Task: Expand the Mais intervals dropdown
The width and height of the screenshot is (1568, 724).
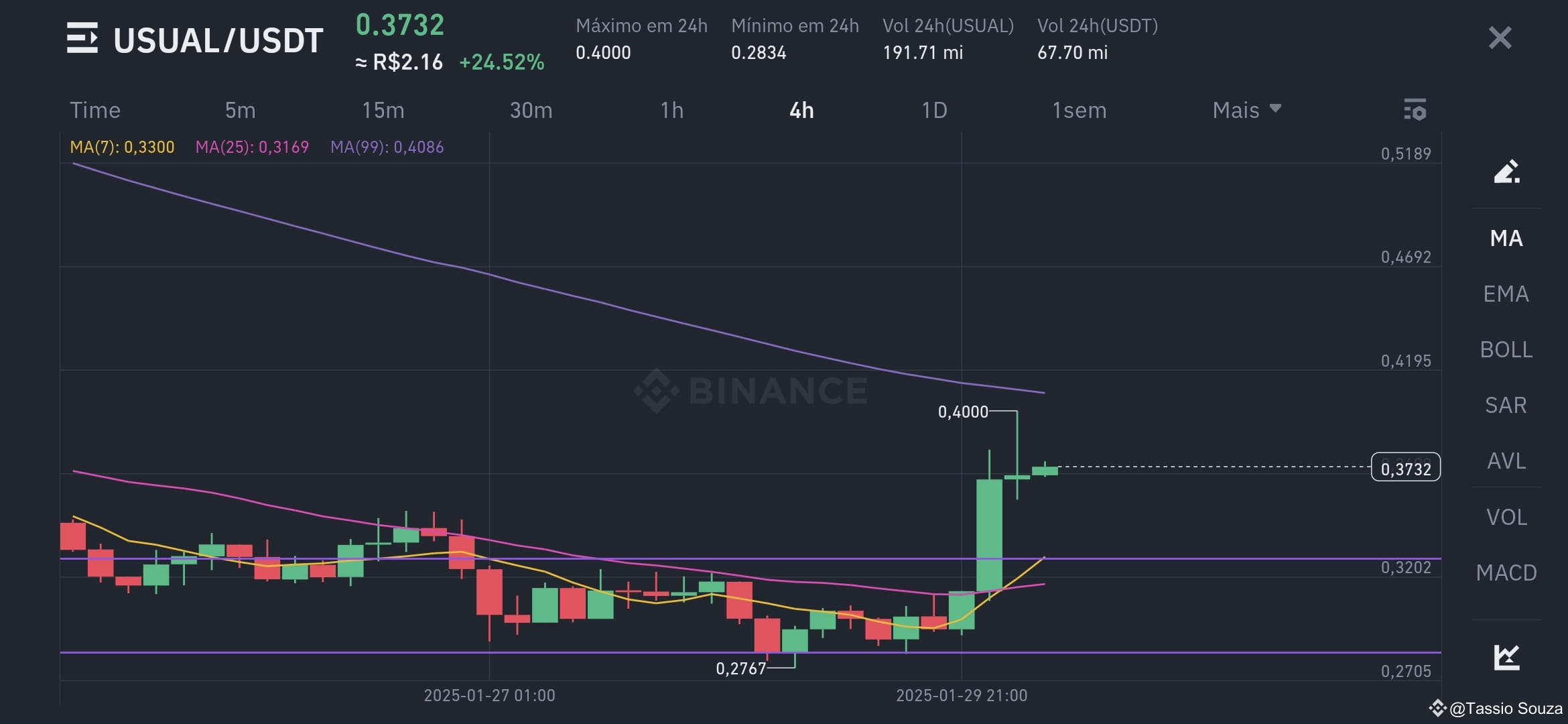Action: (x=1247, y=110)
